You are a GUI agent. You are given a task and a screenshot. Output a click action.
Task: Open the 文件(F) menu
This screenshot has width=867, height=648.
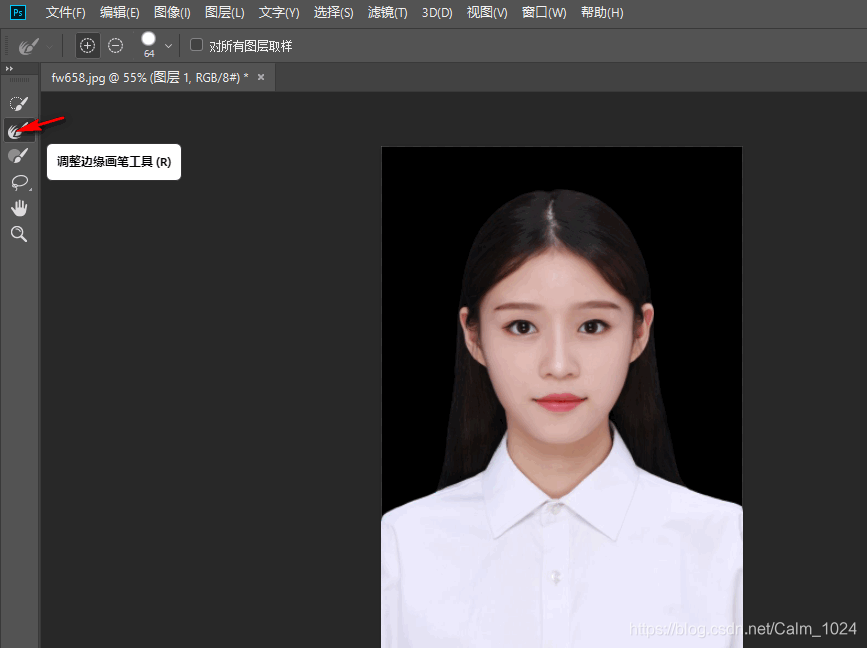point(65,12)
